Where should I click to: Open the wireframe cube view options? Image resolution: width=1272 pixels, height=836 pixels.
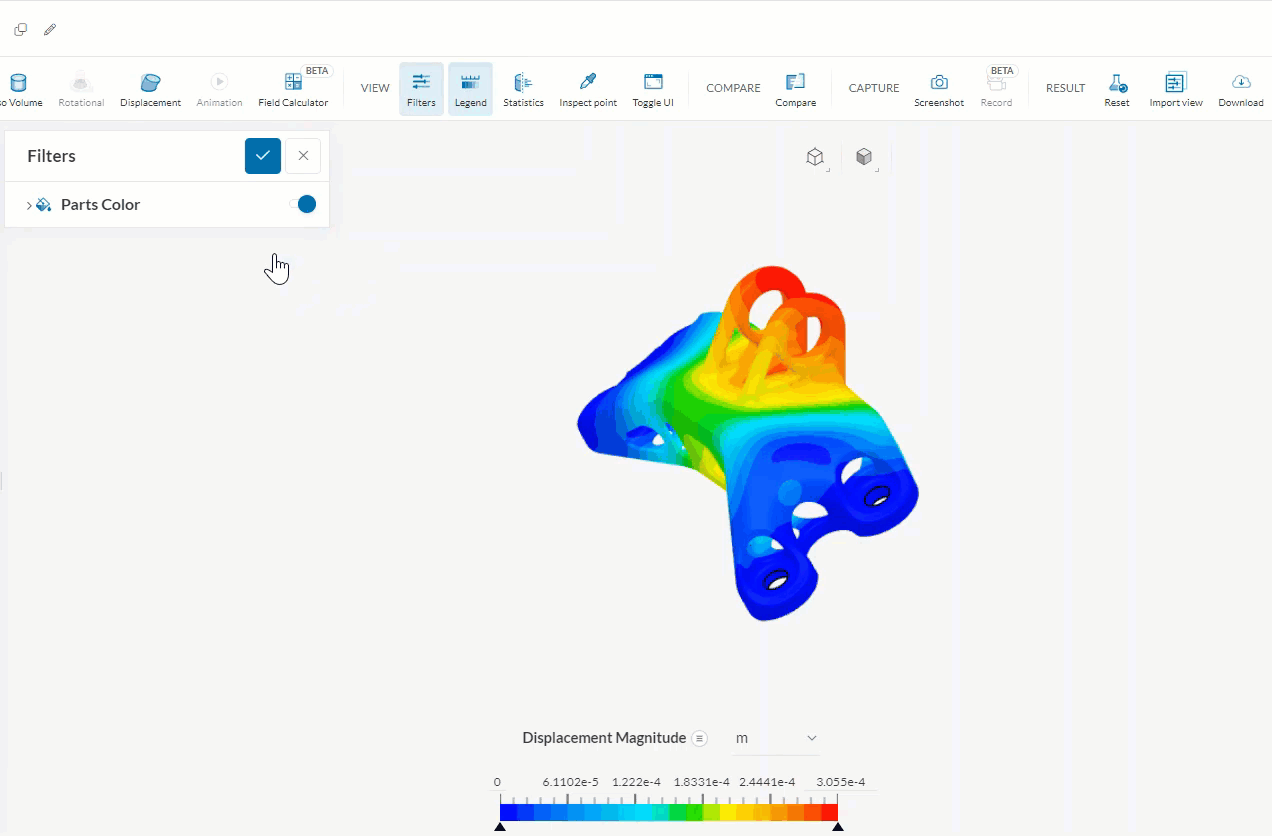pyautogui.click(x=816, y=157)
